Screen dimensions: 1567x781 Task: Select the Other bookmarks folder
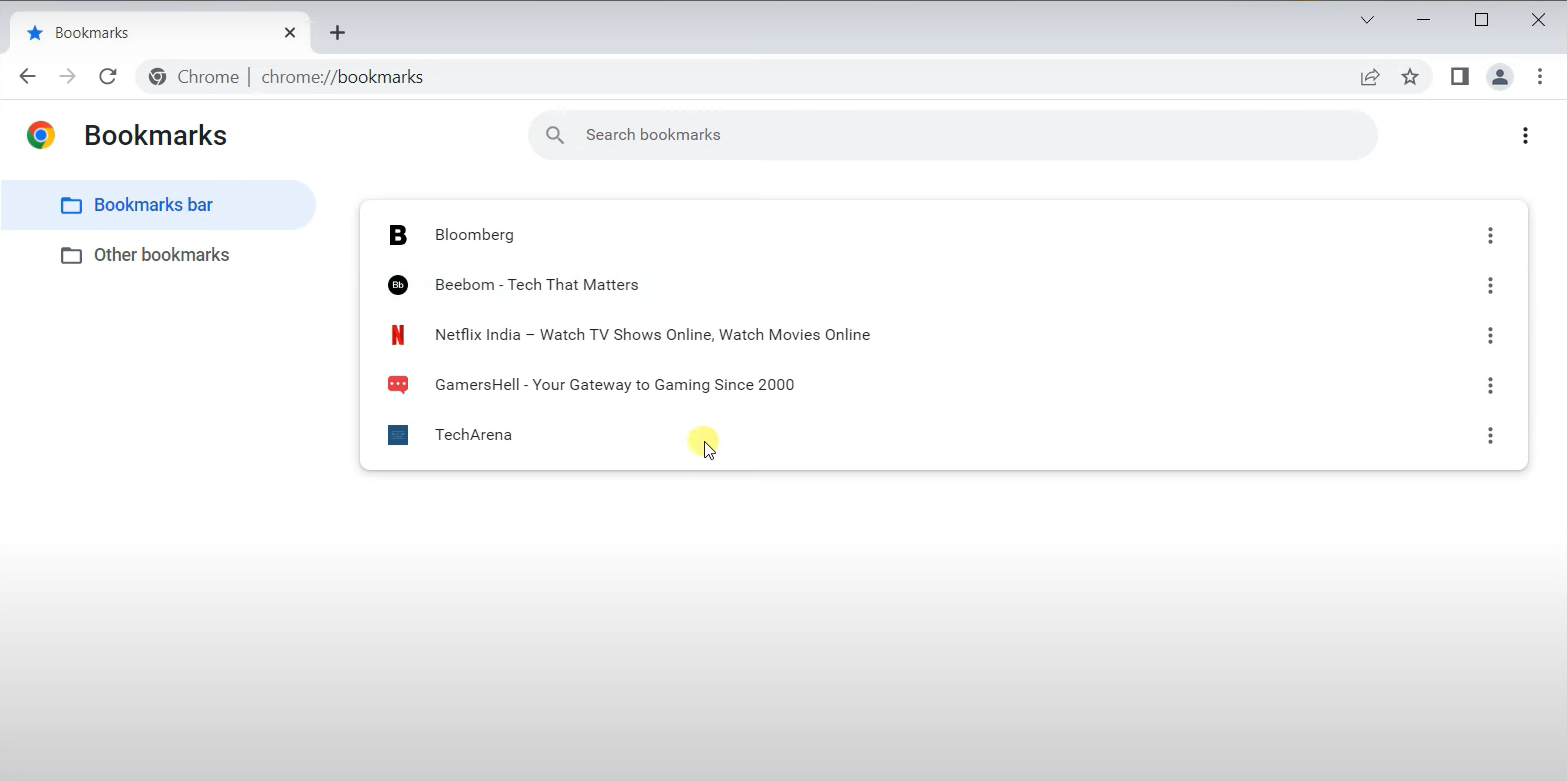pyautogui.click(x=158, y=255)
